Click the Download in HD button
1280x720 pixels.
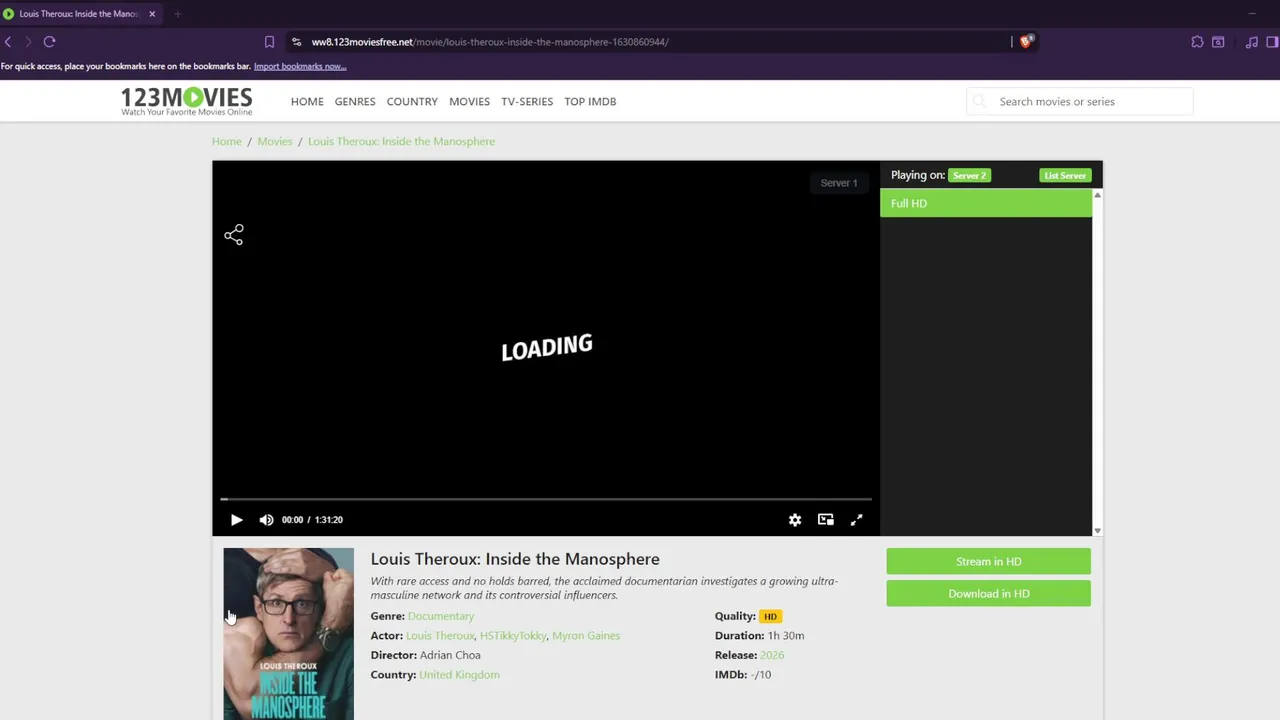988,593
